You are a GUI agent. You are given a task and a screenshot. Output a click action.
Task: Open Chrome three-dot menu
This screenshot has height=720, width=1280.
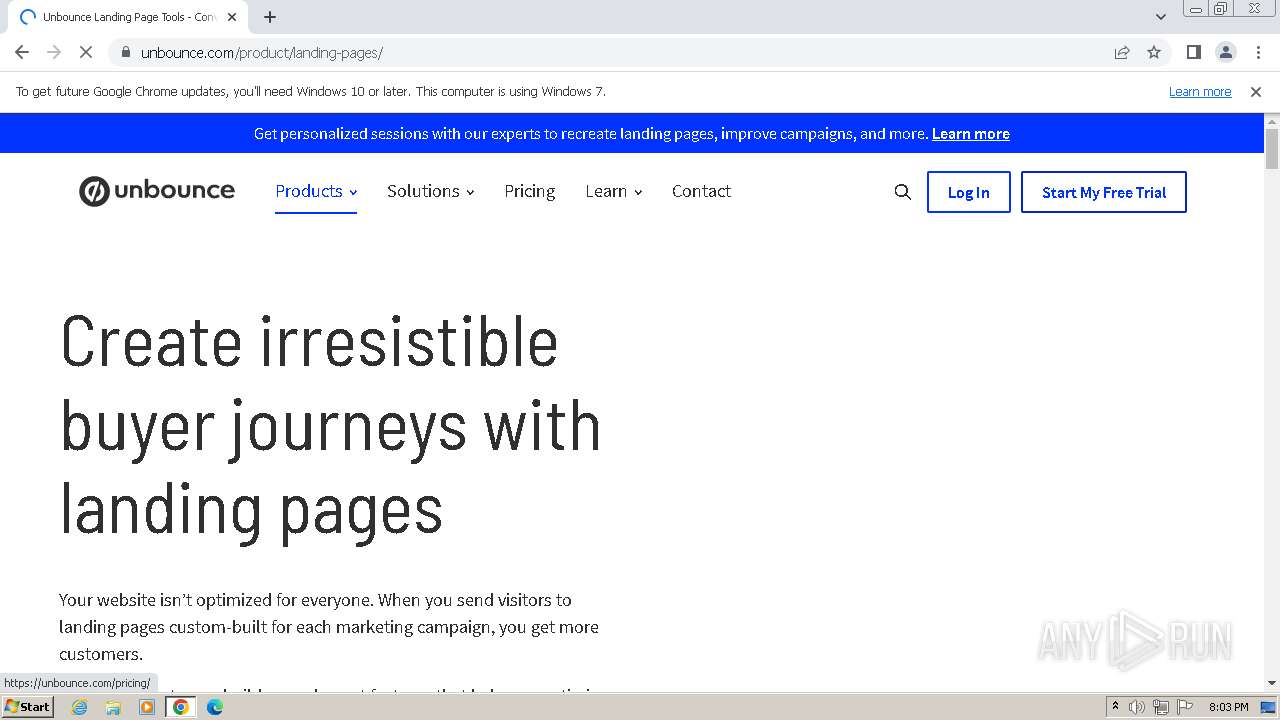1258,52
